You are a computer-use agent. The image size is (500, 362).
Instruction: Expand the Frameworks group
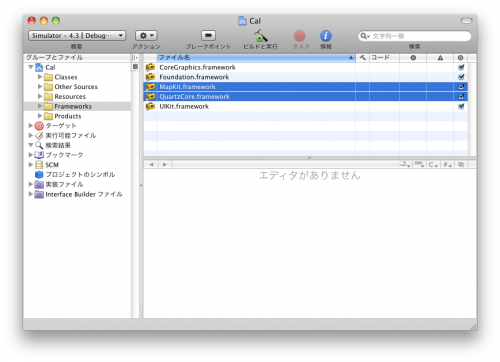[40, 106]
